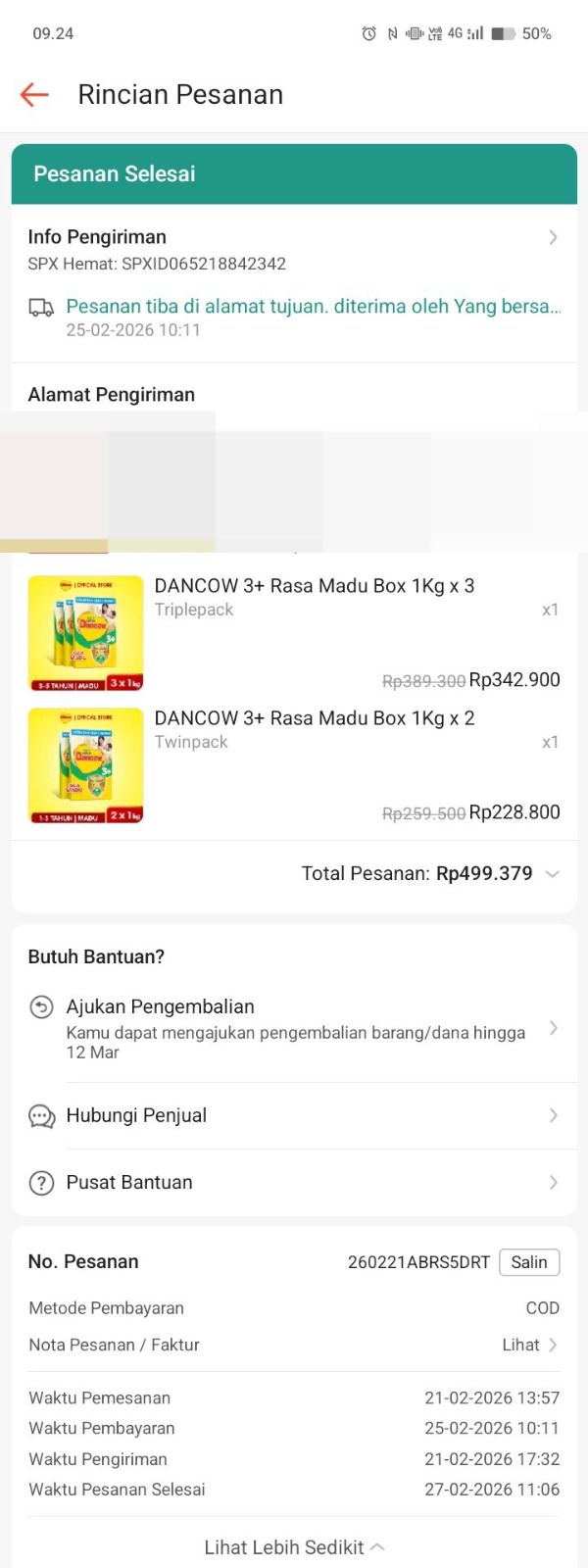Open the shipment tracking status text
The image size is (588, 1568).
pos(313,307)
